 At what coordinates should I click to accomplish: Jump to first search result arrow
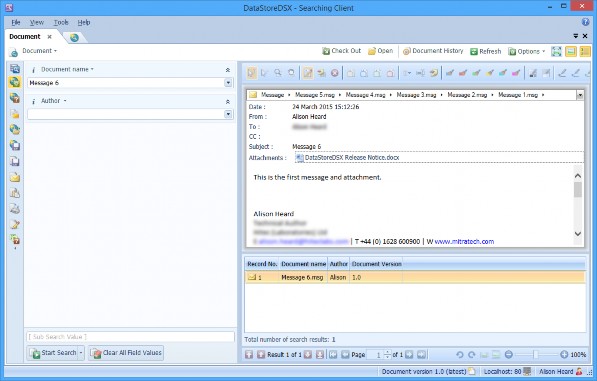coord(249,354)
